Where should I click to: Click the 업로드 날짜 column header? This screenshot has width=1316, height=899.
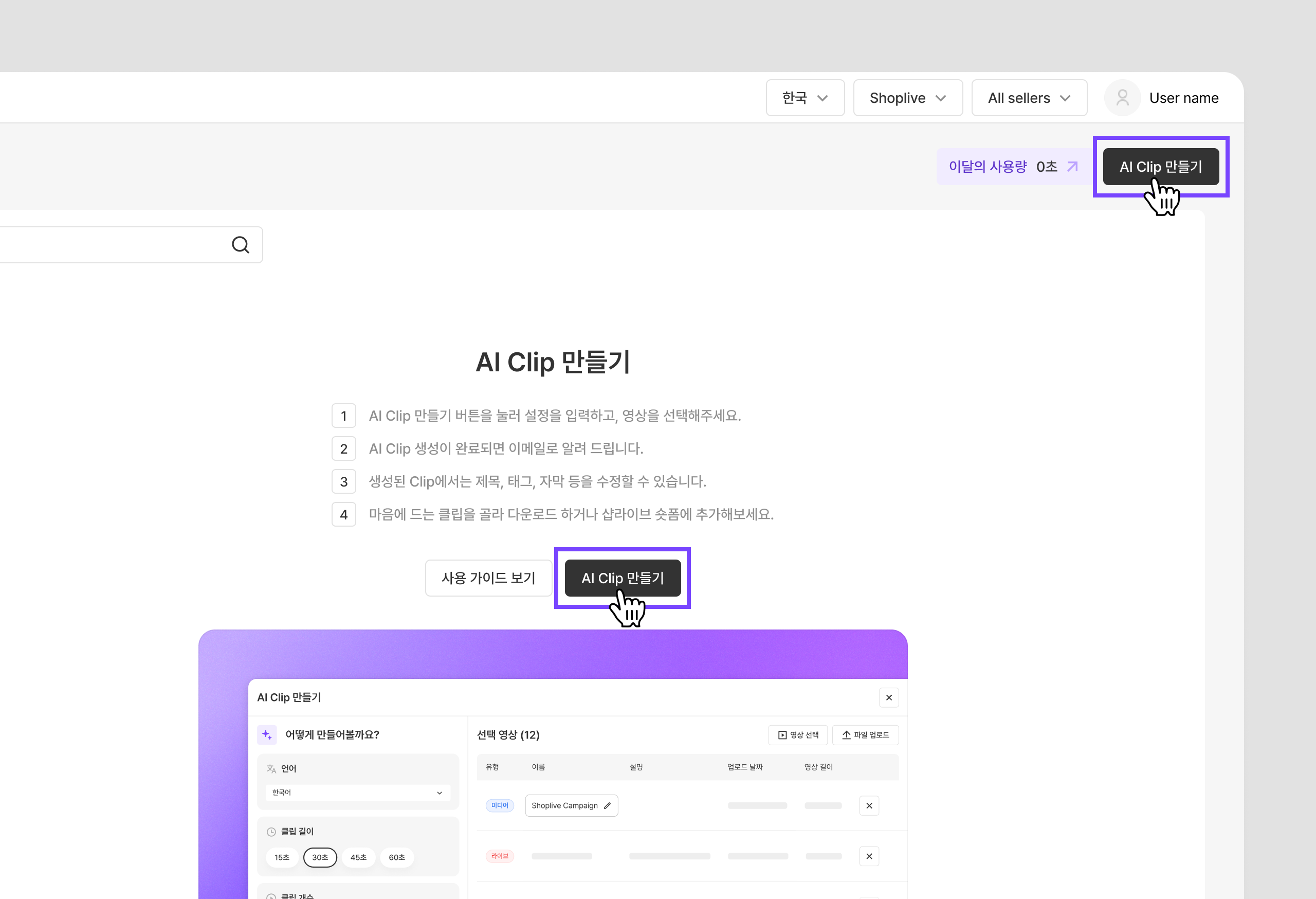coord(745,767)
